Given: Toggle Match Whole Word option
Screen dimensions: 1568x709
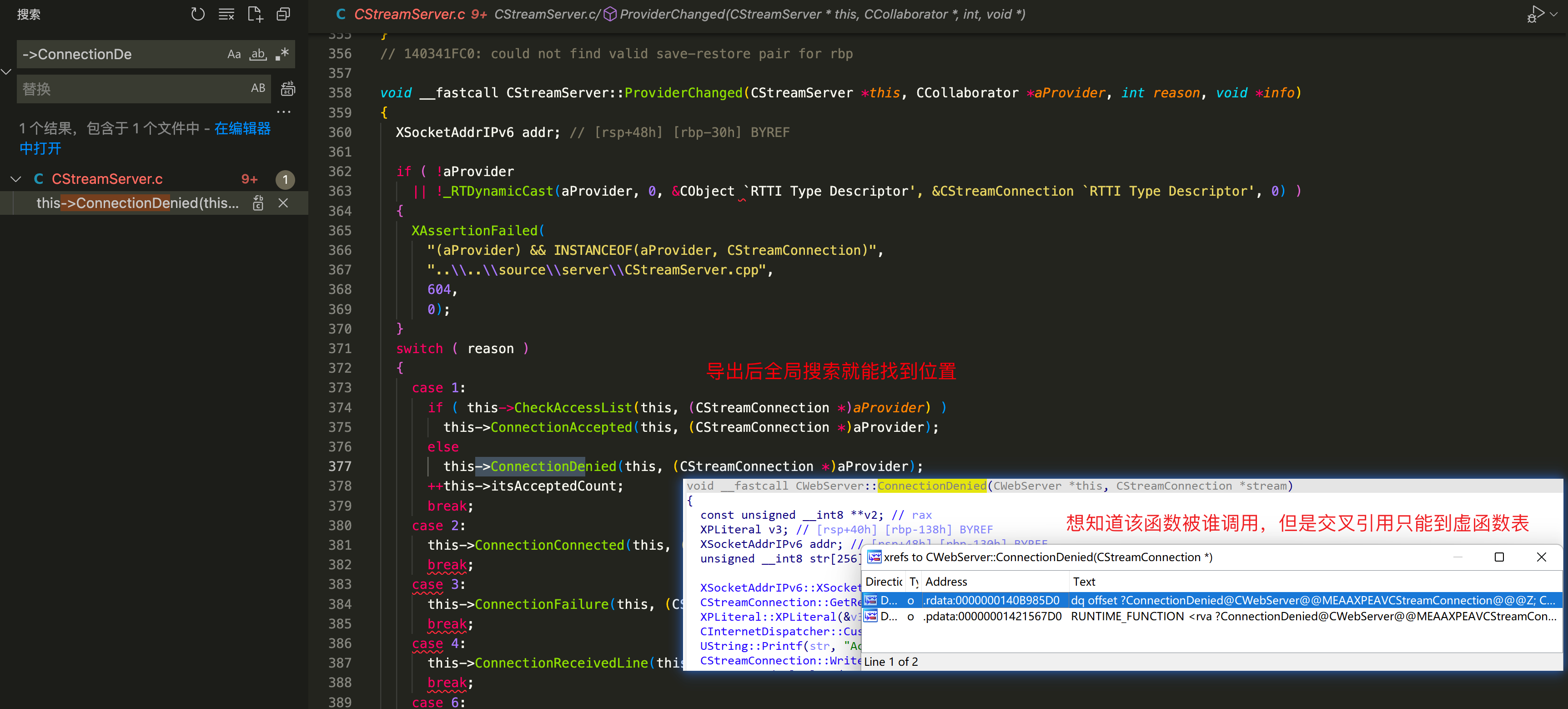Looking at the screenshot, I should pos(258,54).
